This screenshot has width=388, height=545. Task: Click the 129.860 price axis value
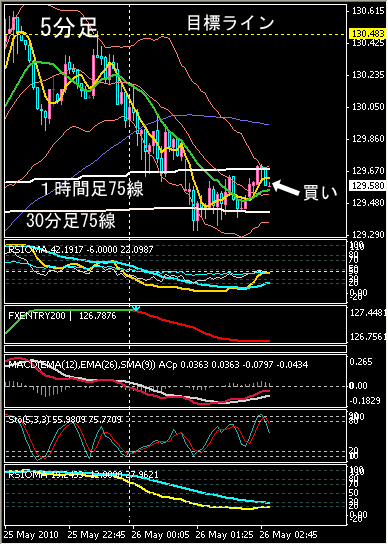pos(368,139)
